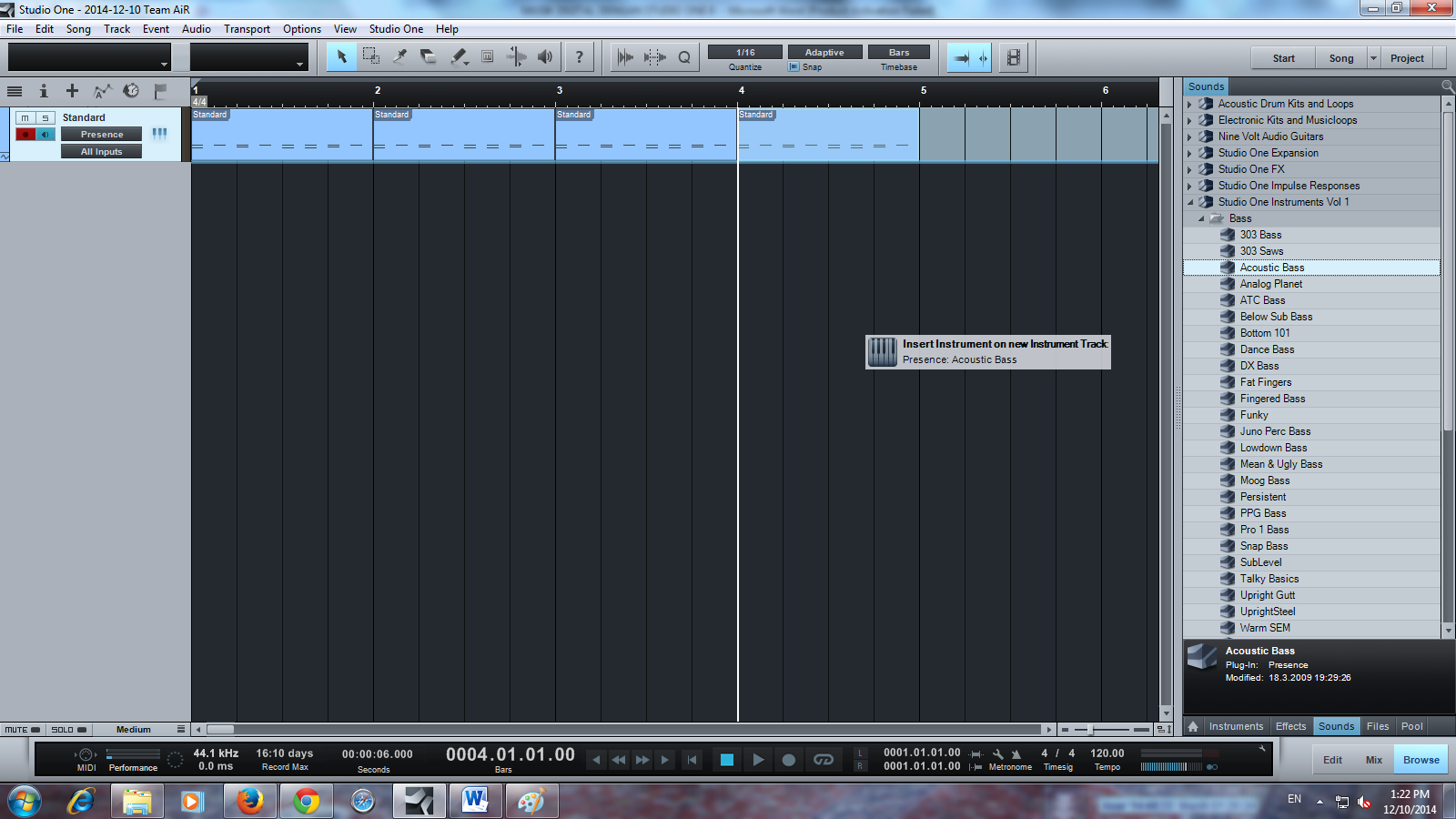Open the second toolbar dropdown field
Viewport: 1456px width, 819px height.
click(248, 57)
